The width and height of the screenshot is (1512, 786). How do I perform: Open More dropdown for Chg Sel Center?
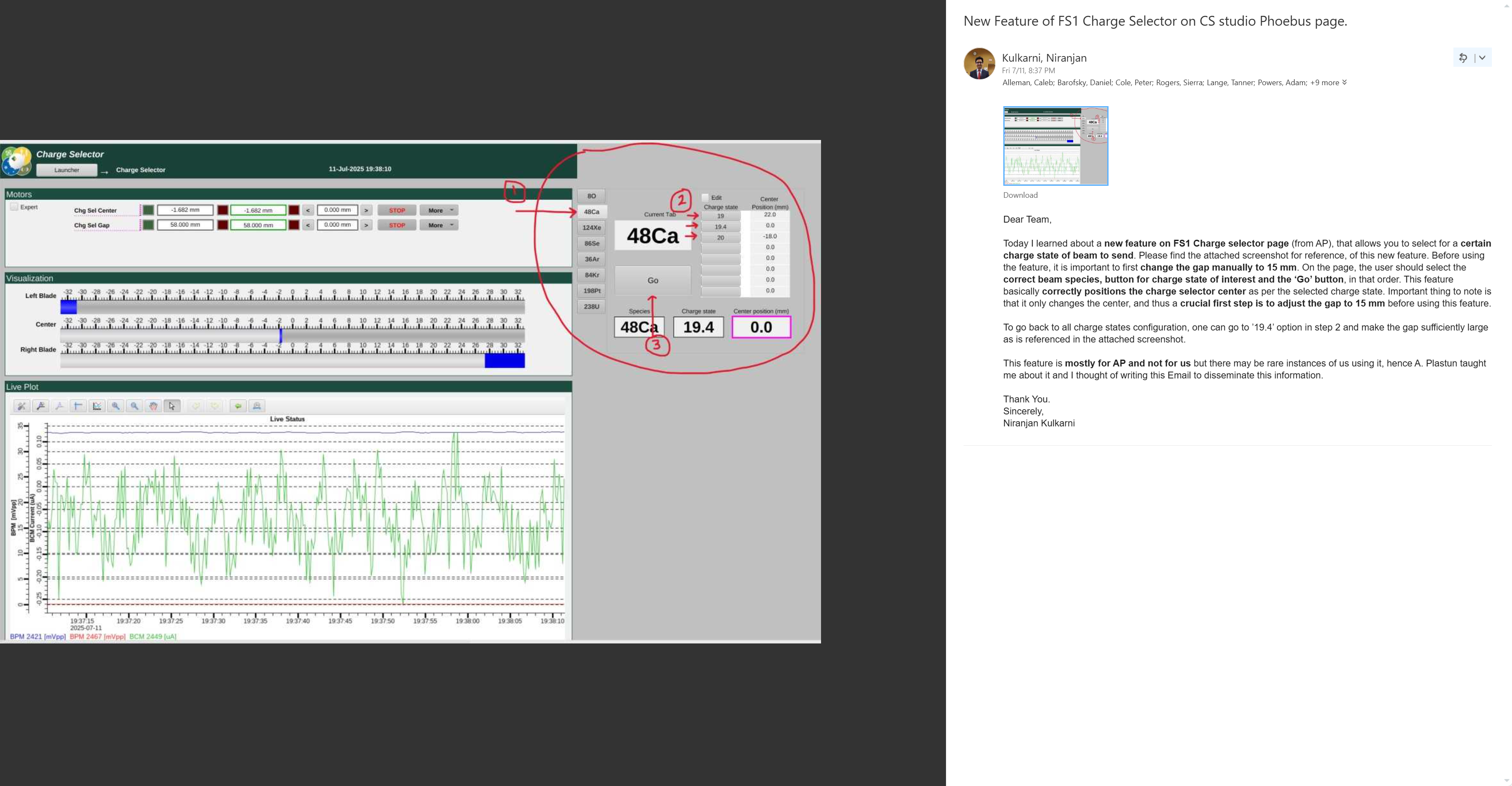click(439, 210)
